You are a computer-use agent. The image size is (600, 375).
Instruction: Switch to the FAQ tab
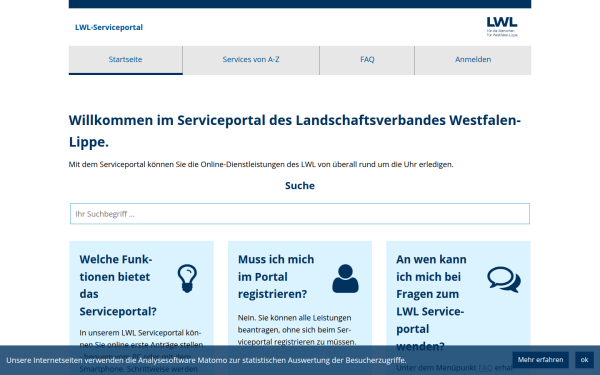[367, 60]
